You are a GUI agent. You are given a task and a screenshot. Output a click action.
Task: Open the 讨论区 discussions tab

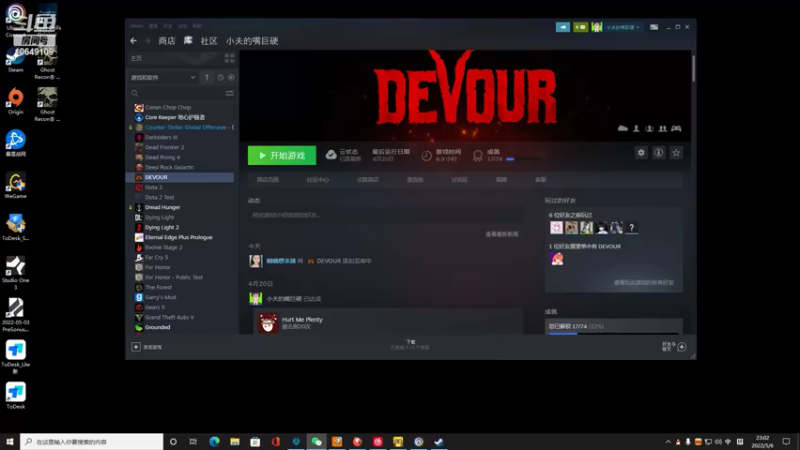tap(459, 180)
